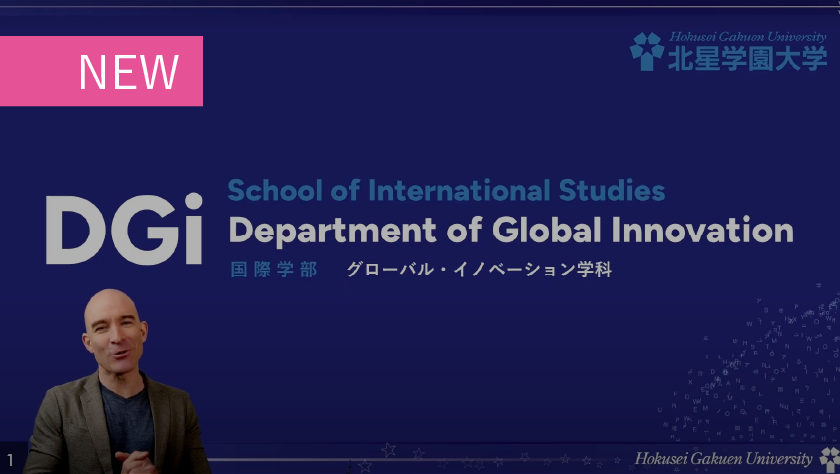Image resolution: width=840 pixels, height=474 pixels.
Task: Click the thin horizontal line along the top
Action: tap(420, 7)
